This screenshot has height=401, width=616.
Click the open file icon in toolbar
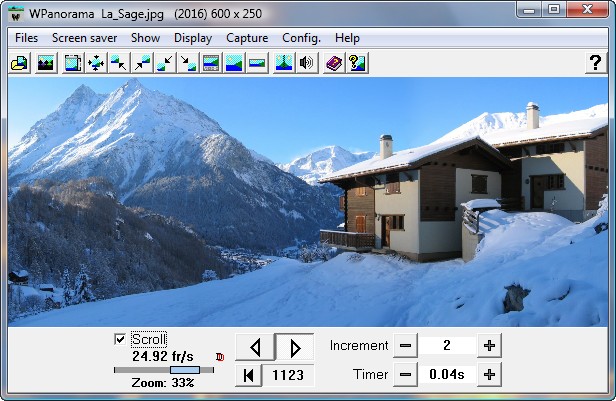[x=19, y=63]
